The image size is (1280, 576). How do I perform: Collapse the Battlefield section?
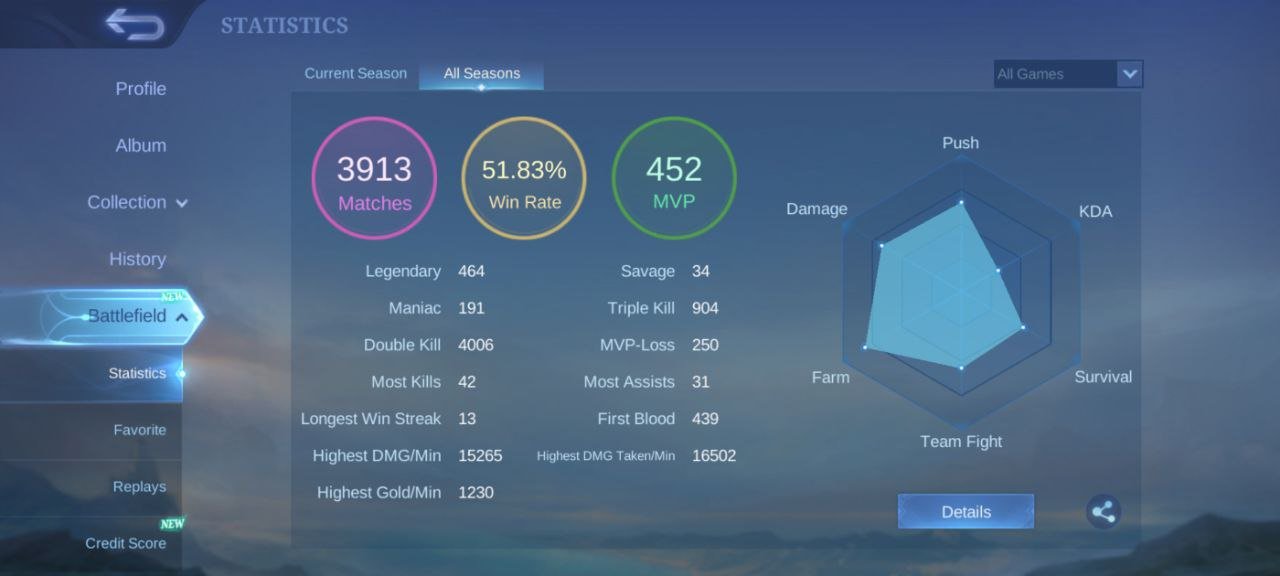coord(182,317)
